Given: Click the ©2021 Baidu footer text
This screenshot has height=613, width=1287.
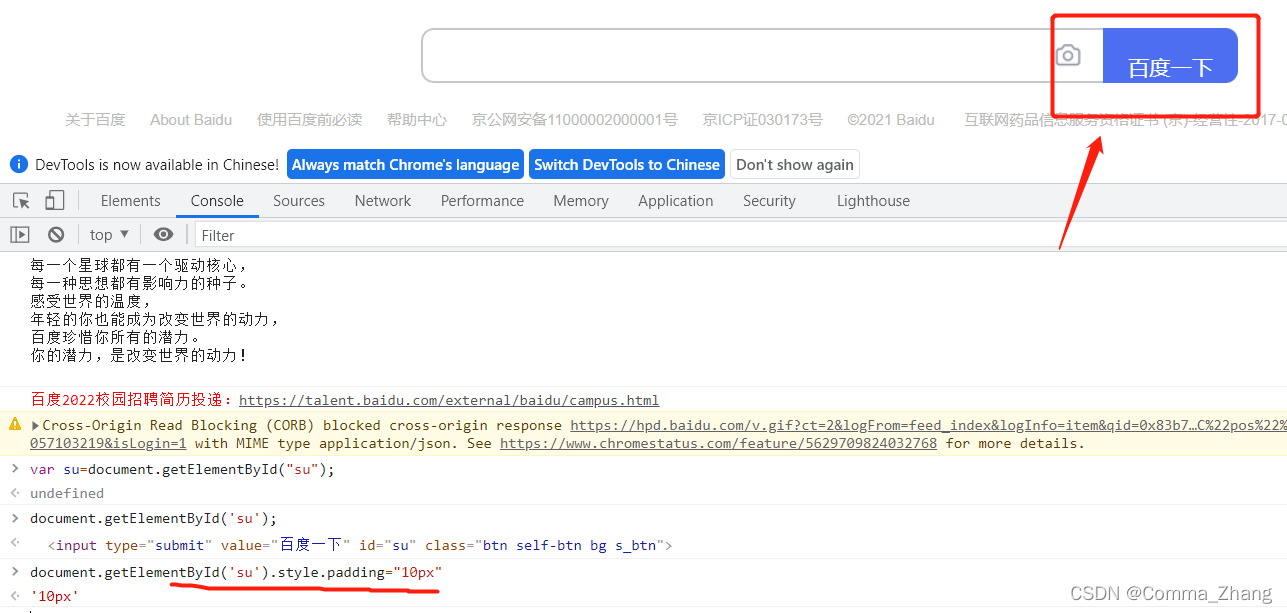Looking at the screenshot, I should click(891, 120).
